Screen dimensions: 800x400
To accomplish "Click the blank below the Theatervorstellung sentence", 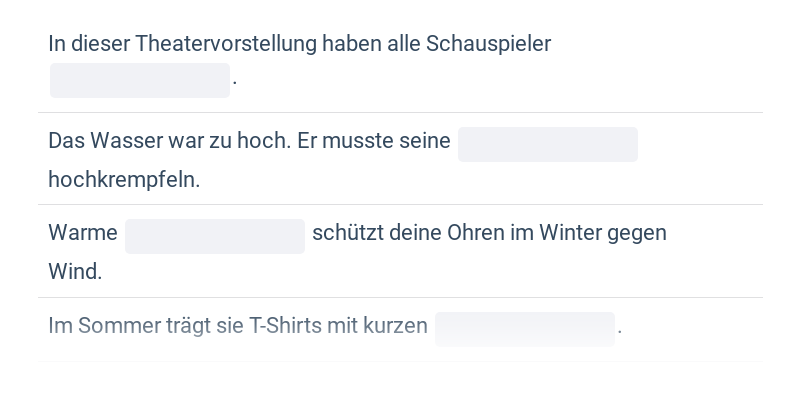I will tap(140, 80).
